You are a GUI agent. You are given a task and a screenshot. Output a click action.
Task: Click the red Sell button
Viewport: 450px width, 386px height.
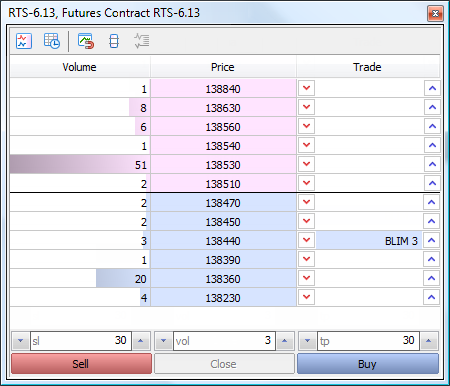81,364
